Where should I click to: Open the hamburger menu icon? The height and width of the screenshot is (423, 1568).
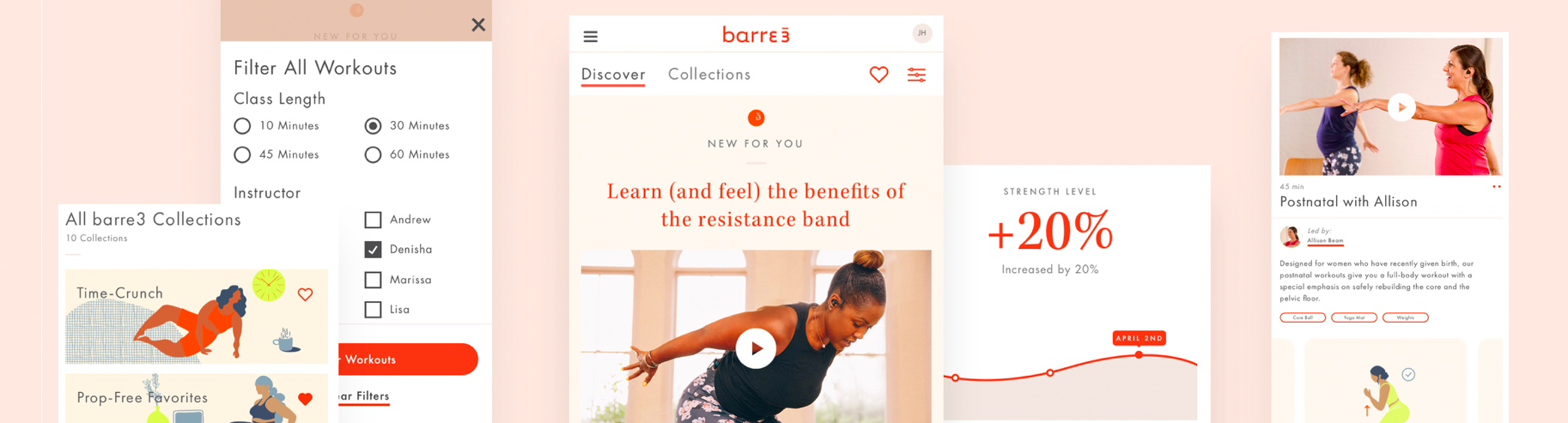click(590, 36)
